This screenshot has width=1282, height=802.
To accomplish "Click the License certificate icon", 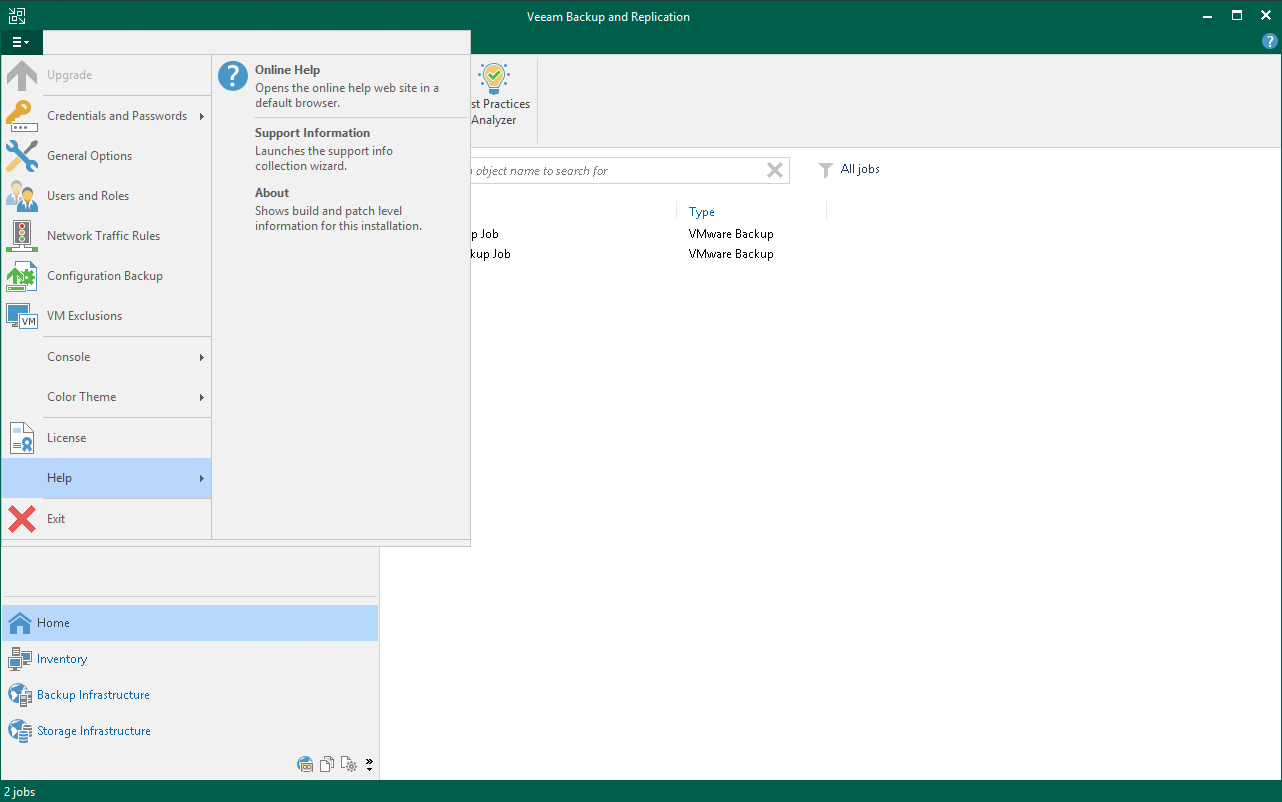I will point(22,438).
